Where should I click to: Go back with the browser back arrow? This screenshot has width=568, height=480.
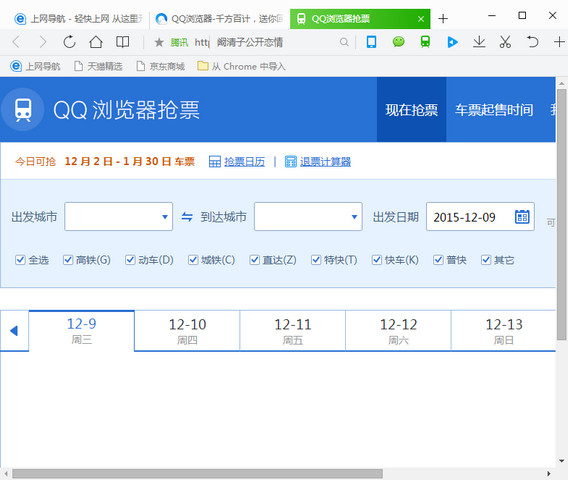[16, 42]
